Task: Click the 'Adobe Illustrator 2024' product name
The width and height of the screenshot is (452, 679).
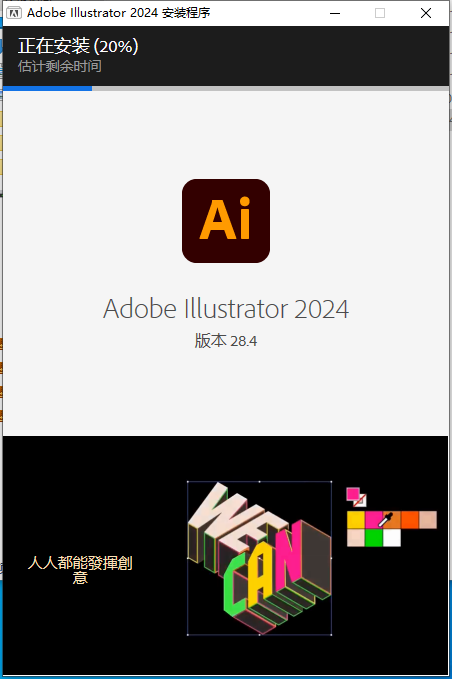Action: (226, 309)
